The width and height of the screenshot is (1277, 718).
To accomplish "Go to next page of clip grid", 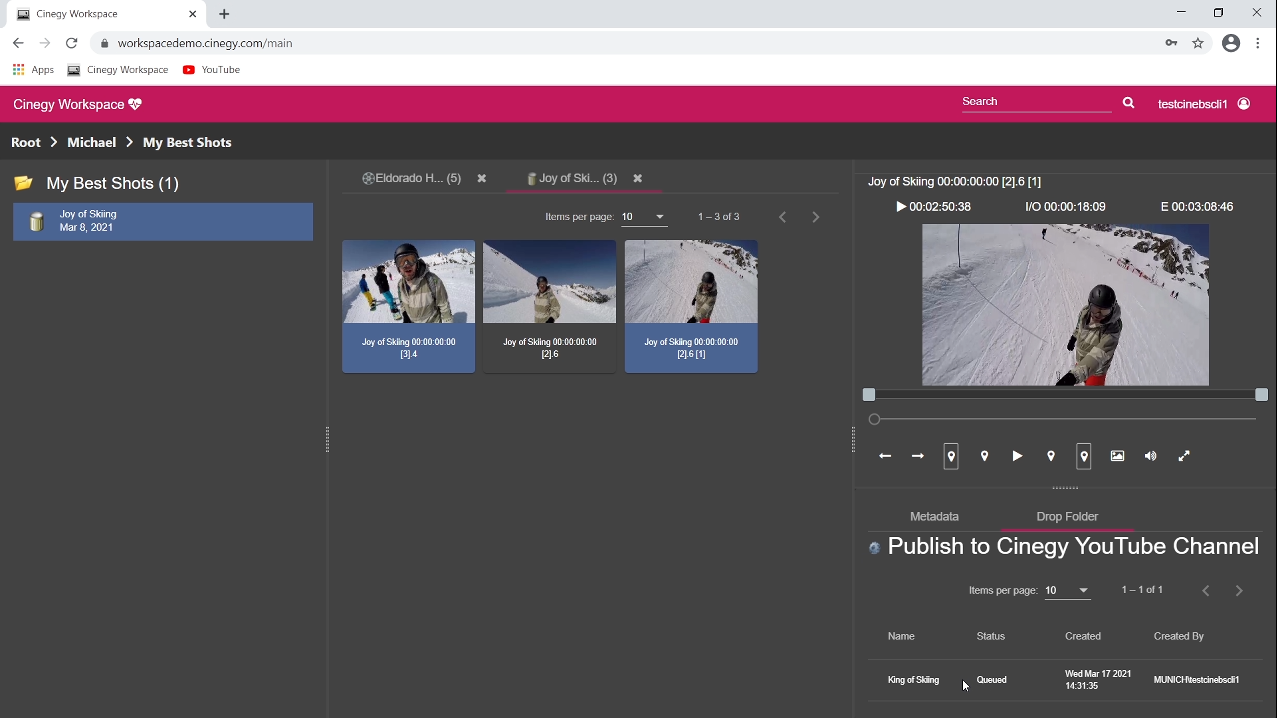I will tap(816, 217).
